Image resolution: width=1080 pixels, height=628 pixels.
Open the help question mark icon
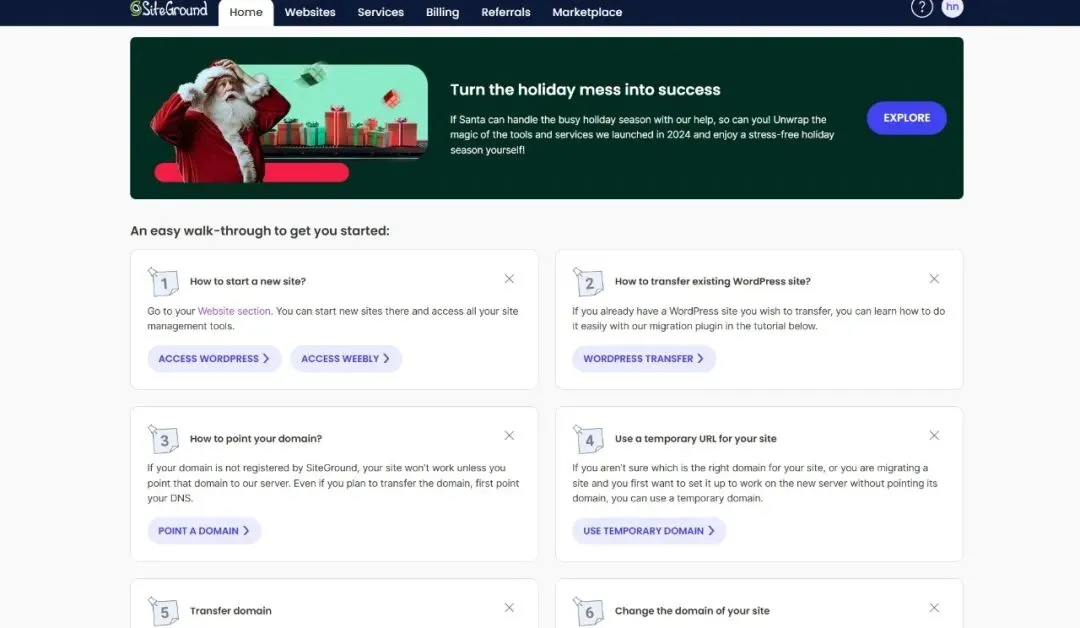tap(922, 8)
